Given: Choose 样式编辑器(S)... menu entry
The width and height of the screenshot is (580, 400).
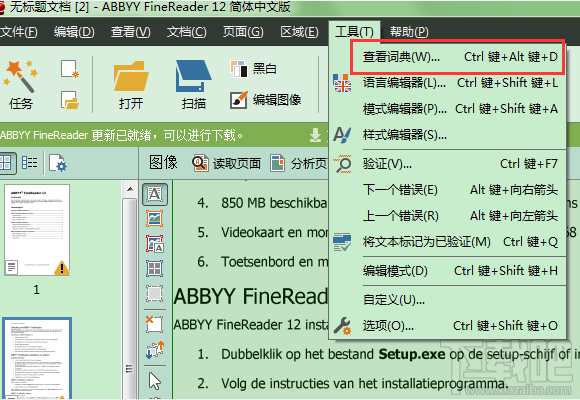Looking at the screenshot, I should click(x=448, y=135).
